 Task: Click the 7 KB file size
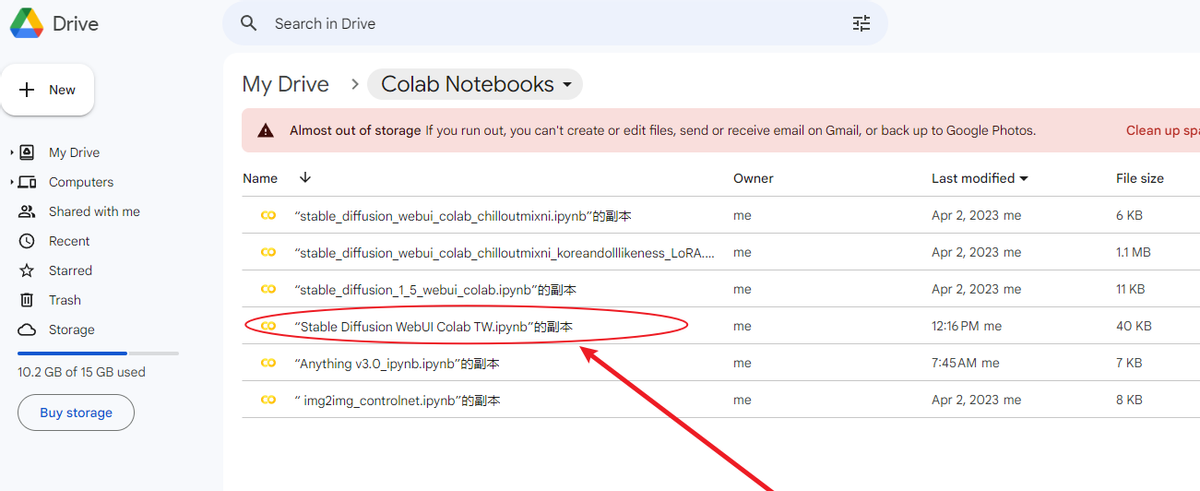pyautogui.click(x=1130, y=363)
